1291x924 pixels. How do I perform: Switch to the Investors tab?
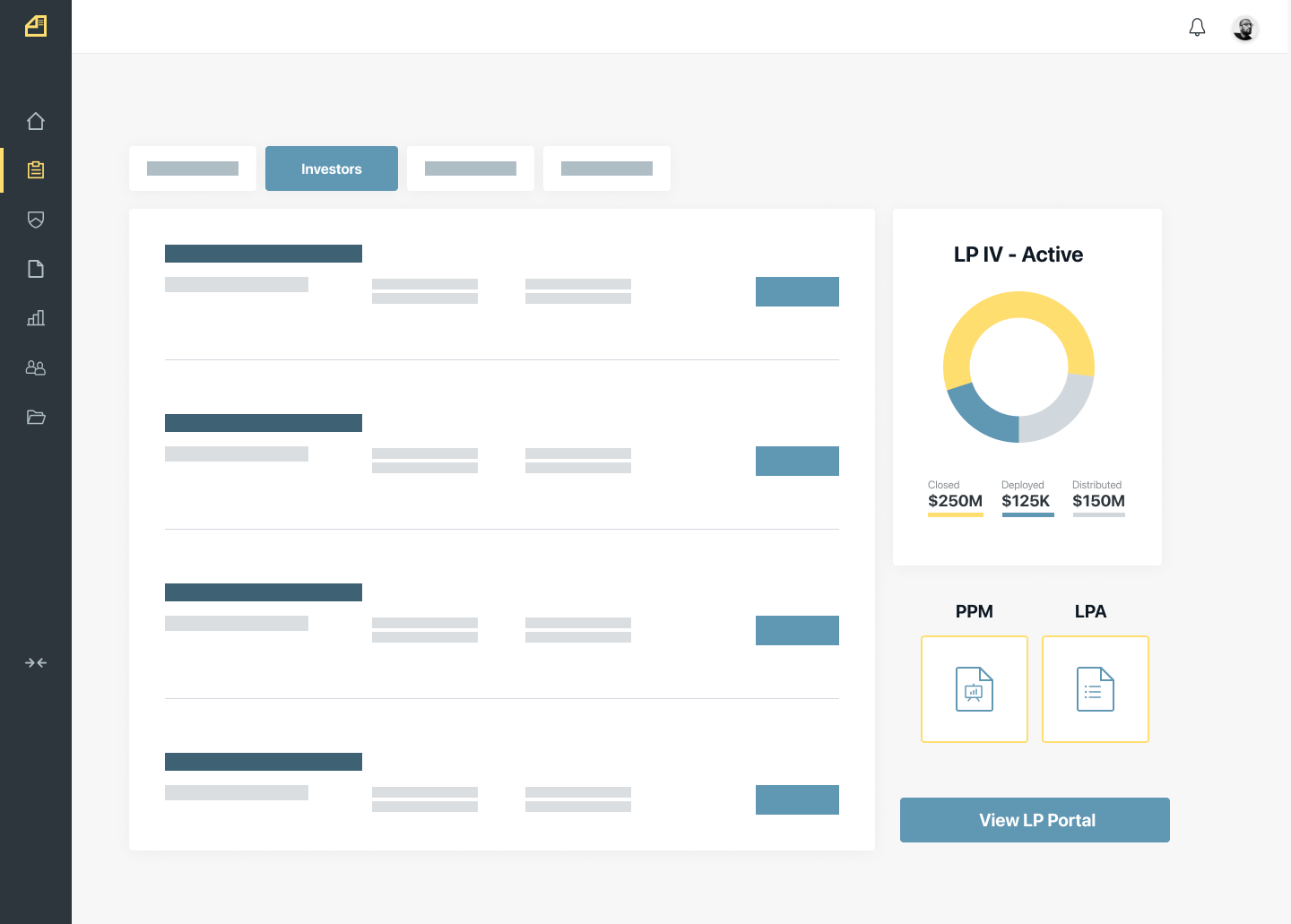point(332,168)
